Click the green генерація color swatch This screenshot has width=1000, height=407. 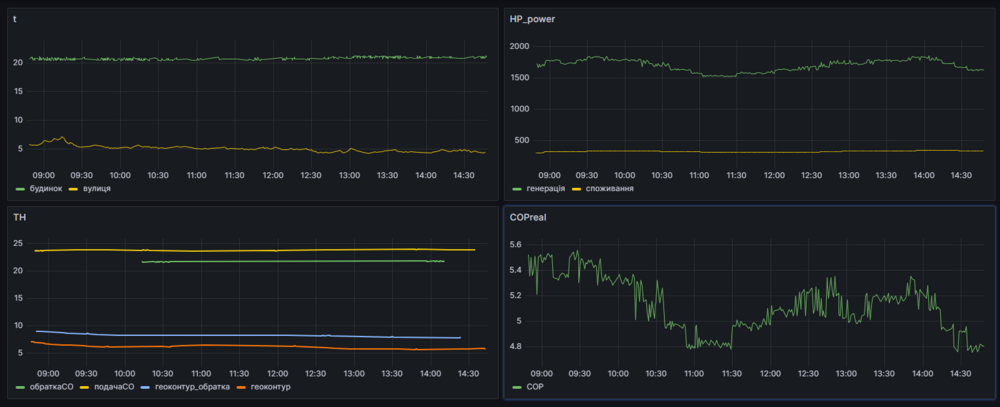click(x=516, y=188)
